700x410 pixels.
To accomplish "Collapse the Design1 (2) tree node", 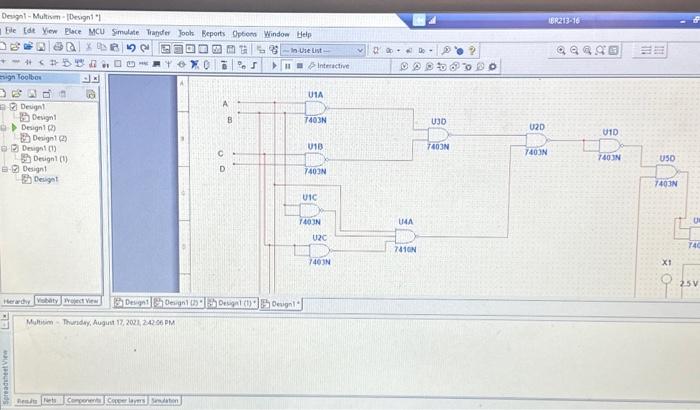I will [4, 128].
